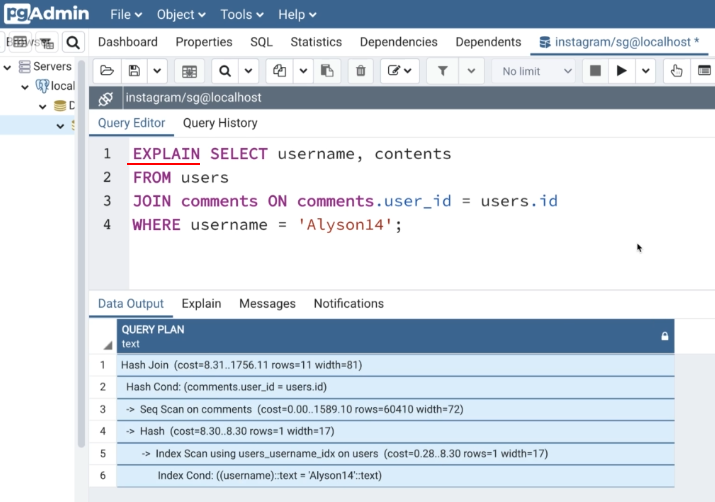
Task: Click the select-all corner of results grid
Action: tap(103, 336)
